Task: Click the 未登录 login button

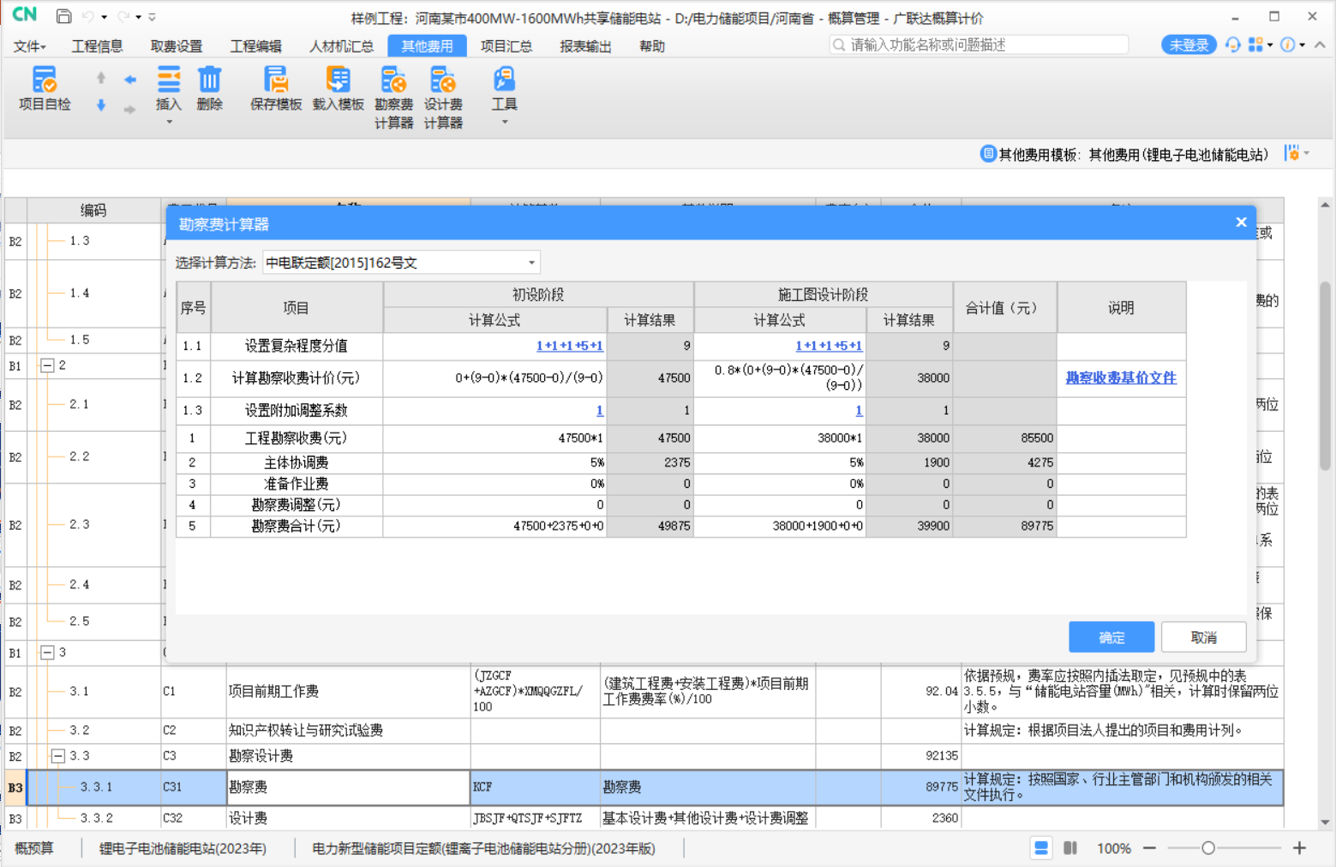Action: tap(1188, 45)
